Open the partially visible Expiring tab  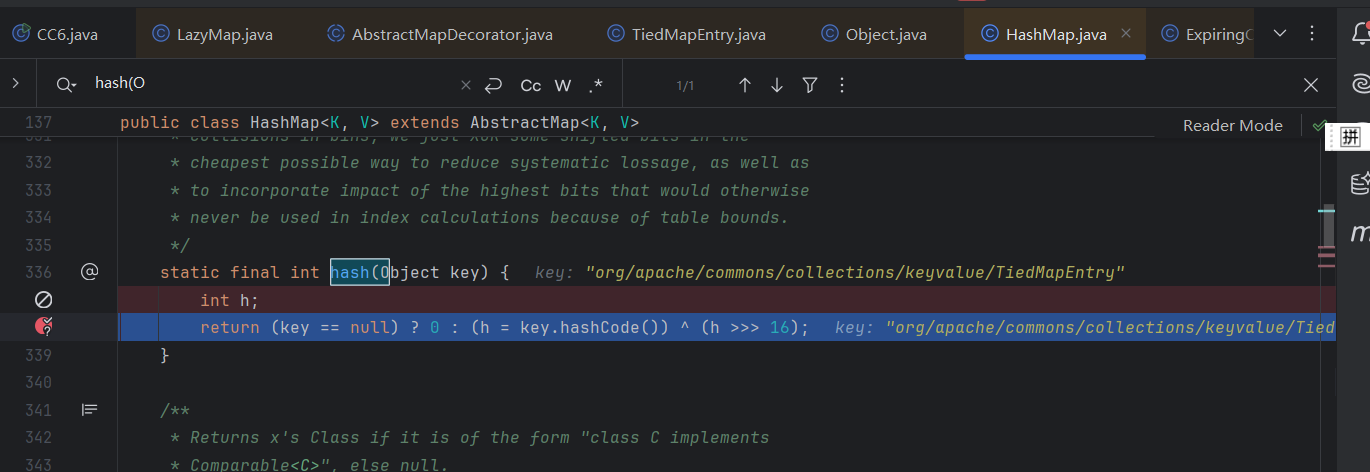click(1206, 34)
